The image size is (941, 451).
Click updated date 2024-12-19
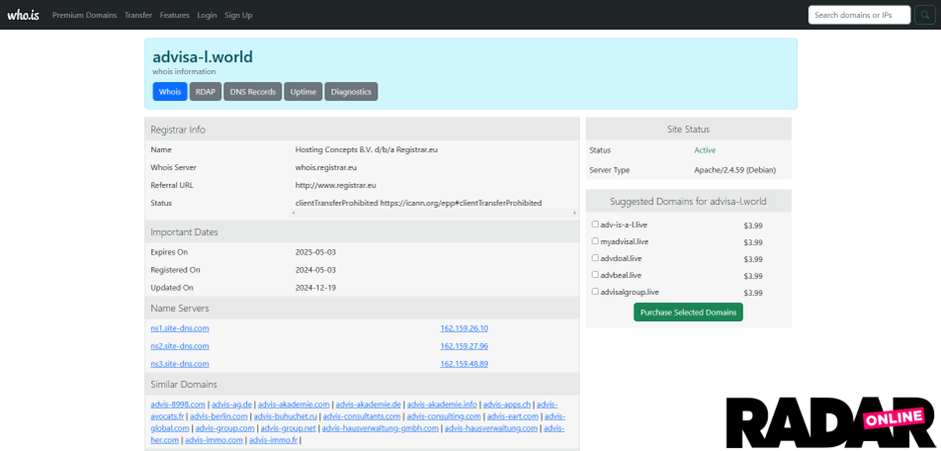click(316, 288)
